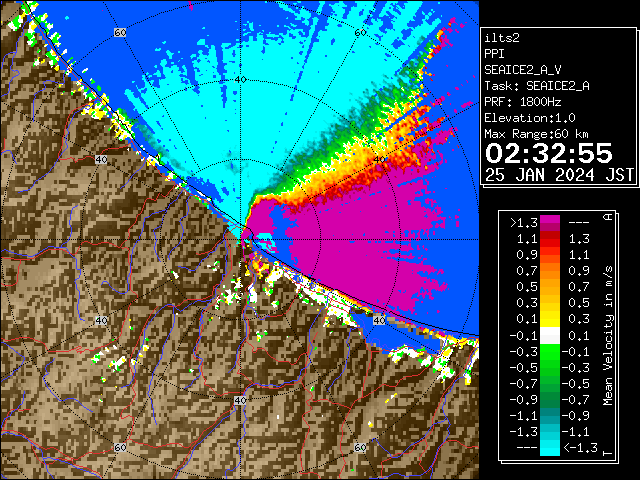
Task: Click the radar origin where range axes cross
Action: tap(240, 240)
